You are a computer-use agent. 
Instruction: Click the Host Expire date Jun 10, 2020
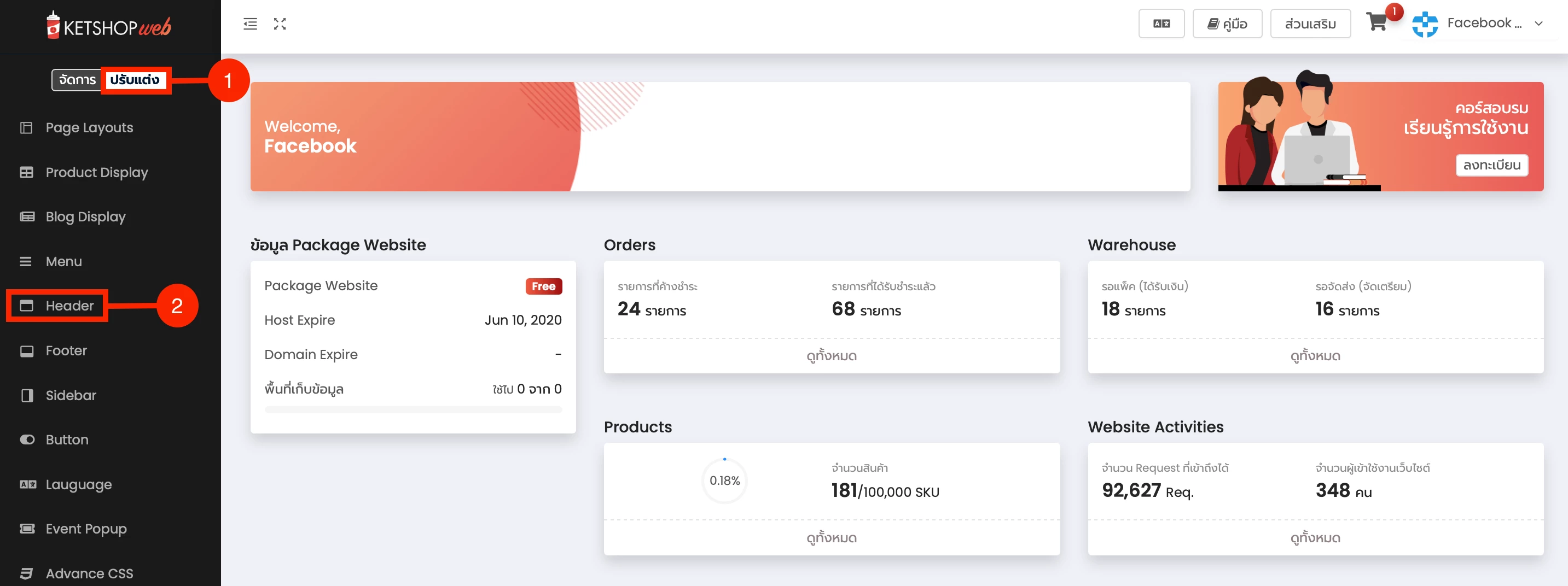coord(523,320)
